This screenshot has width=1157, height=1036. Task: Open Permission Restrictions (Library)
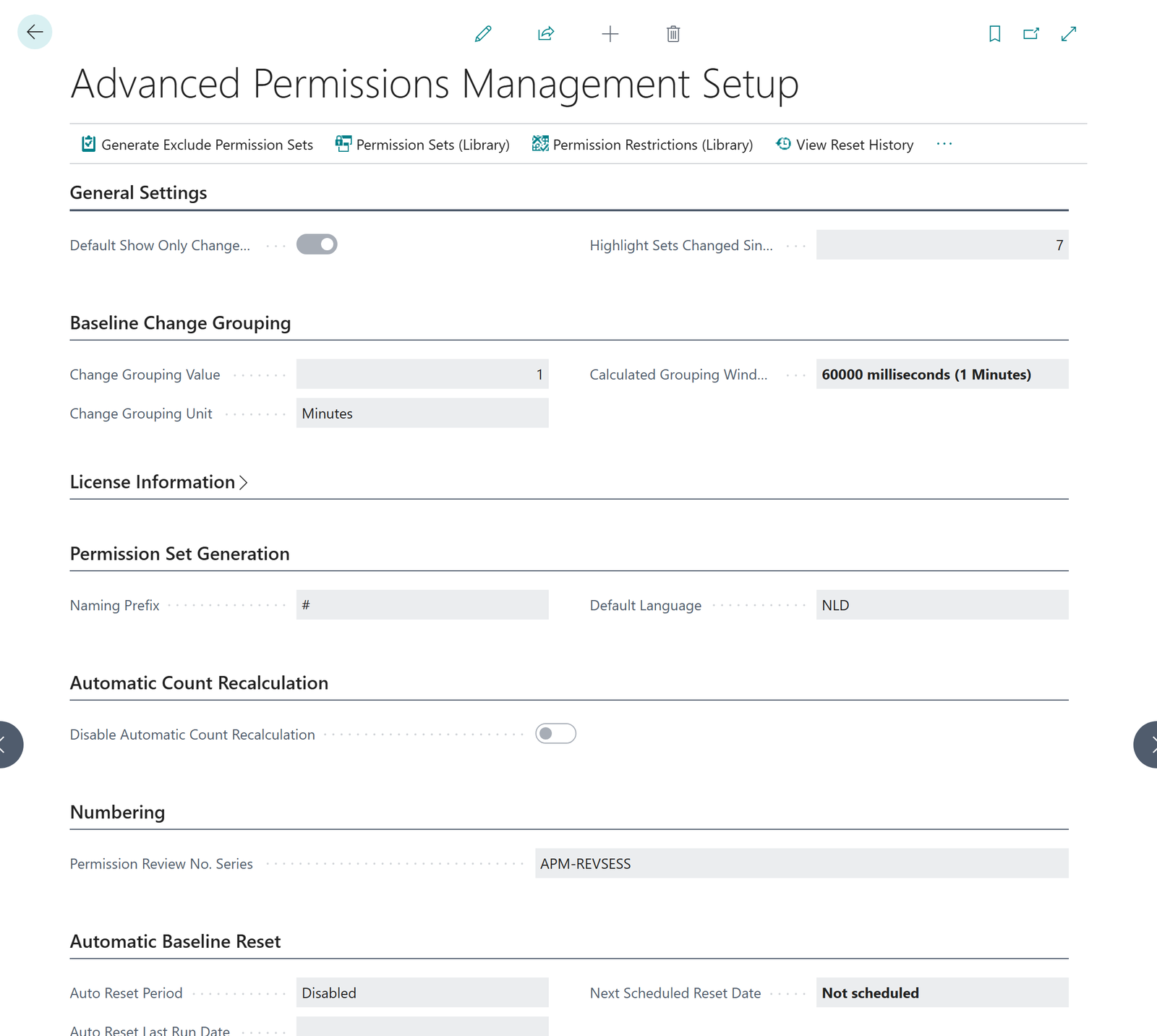point(642,145)
